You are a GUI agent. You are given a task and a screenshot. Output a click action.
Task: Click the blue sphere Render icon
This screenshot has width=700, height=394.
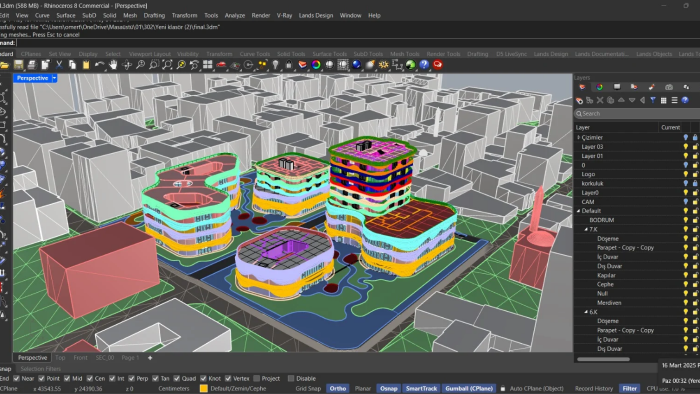click(x=356, y=65)
